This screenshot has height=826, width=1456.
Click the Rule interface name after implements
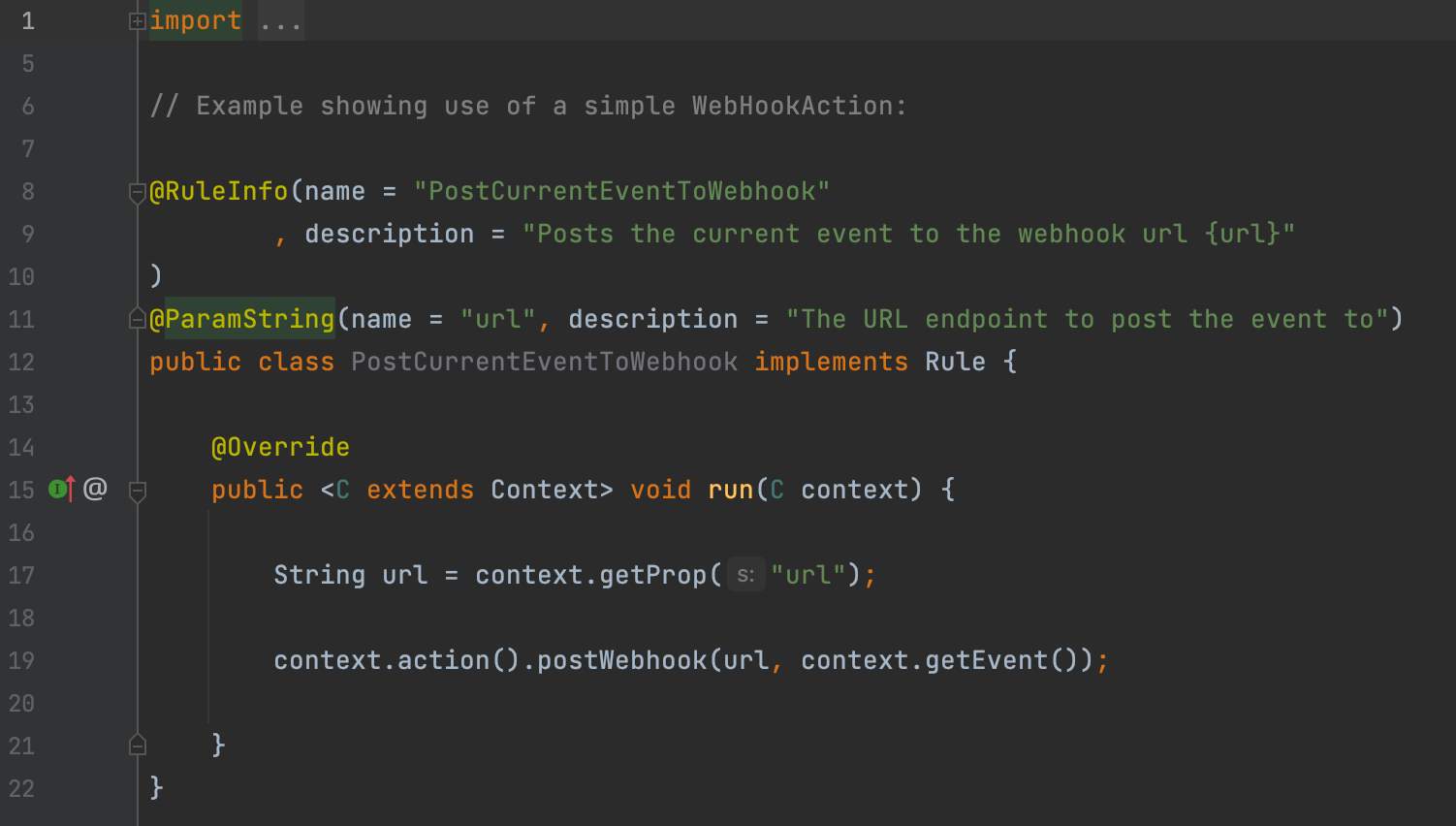tap(955, 362)
